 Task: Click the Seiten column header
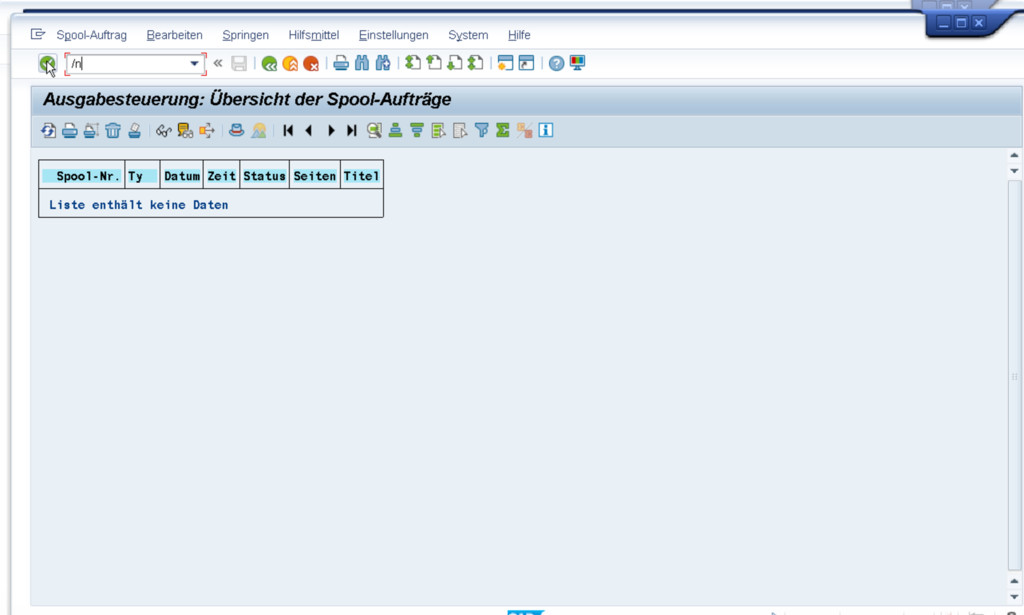click(x=315, y=176)
